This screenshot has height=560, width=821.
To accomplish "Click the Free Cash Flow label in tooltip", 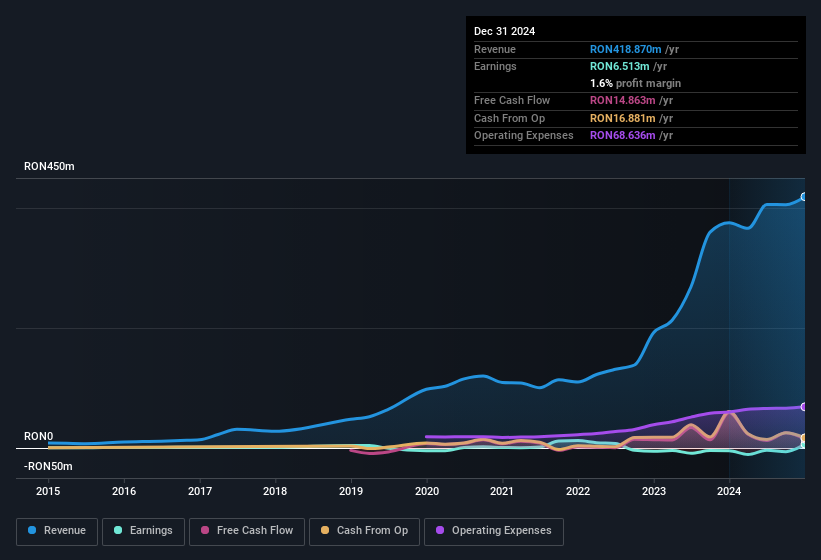I will click(x=512, y=100).
